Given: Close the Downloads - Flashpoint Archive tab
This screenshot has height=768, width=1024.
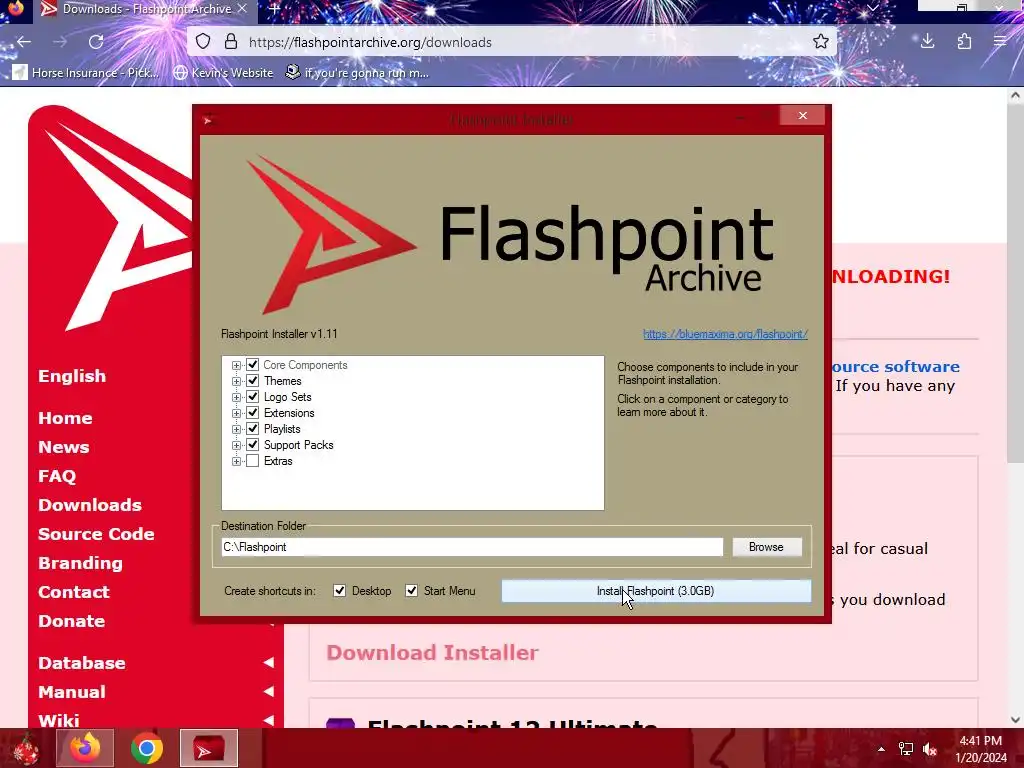Looking at the screenshot, I should coord(242,9).
